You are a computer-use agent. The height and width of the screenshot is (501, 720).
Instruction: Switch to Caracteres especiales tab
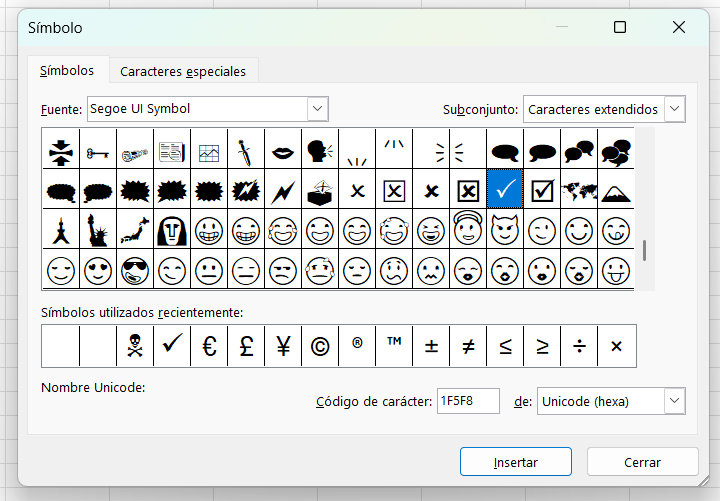pyautogui.click(x=183, y=71)
